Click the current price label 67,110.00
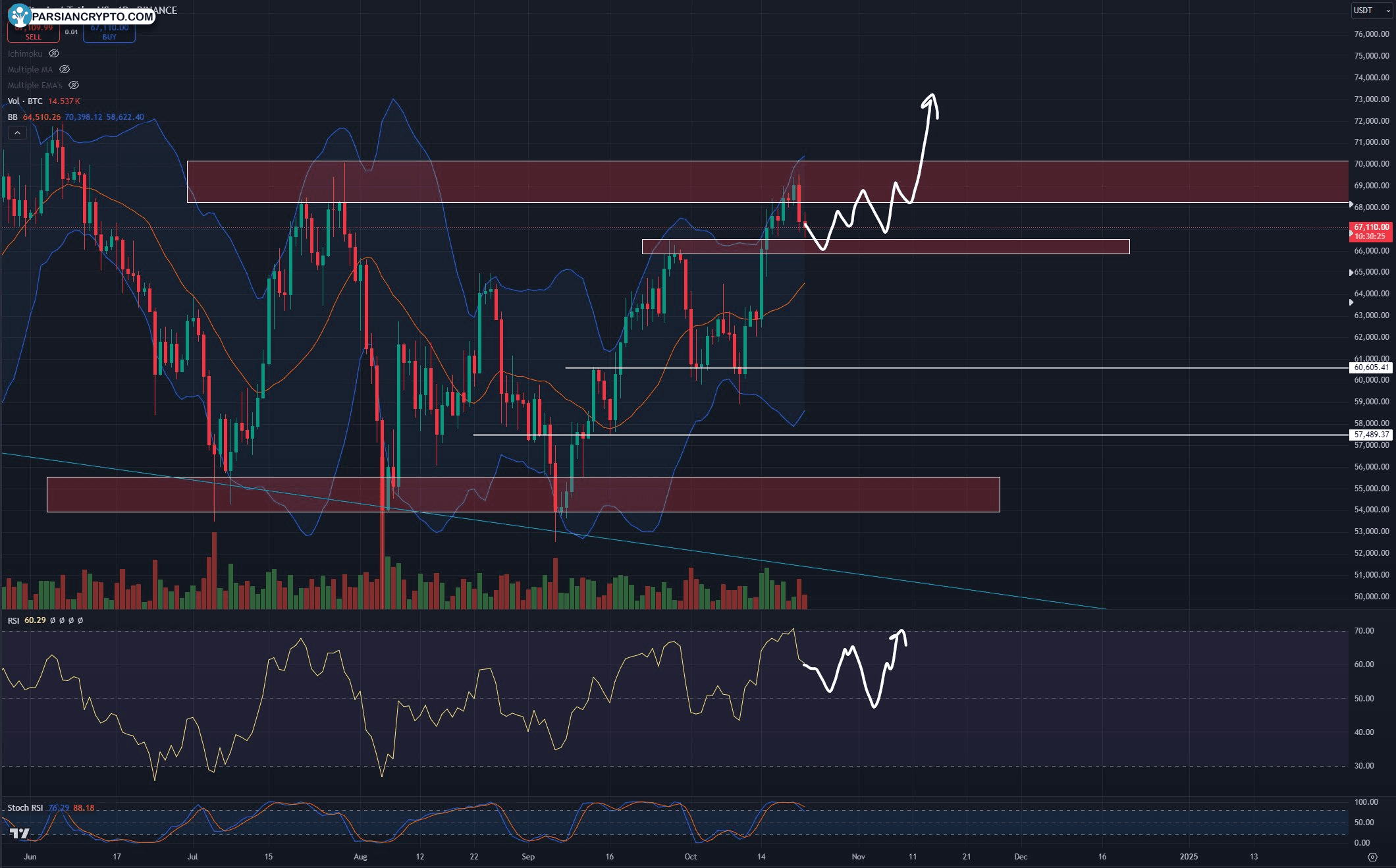 point(1371,227)
